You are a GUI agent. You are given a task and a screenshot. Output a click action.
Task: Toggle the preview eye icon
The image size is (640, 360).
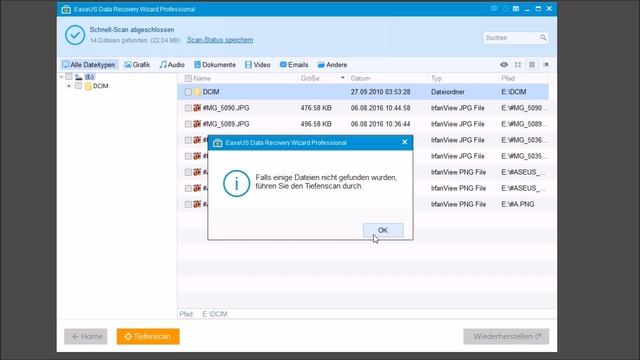pyautogui.click(x=504, y=64)
